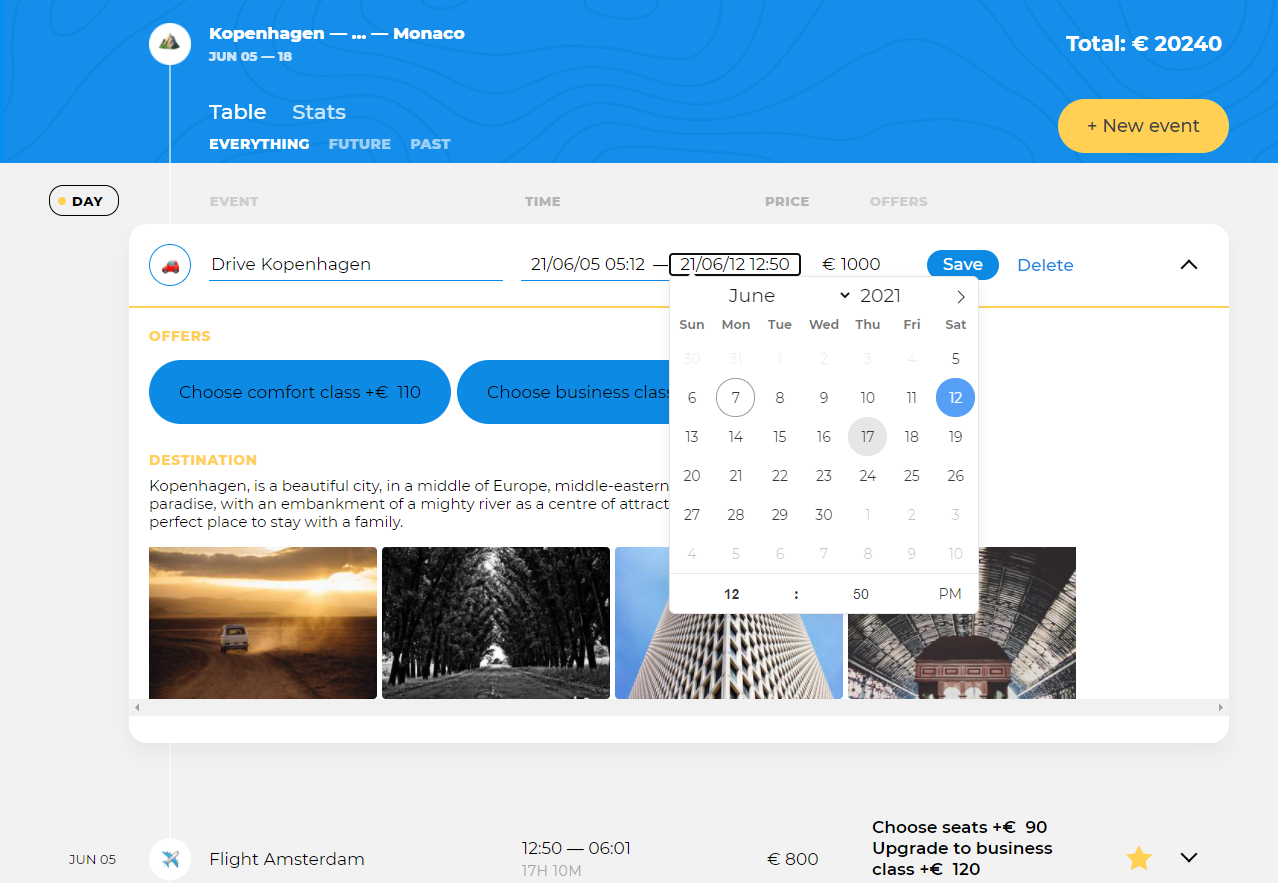This screenshot has width=1278, height=883.
Task: Select June 7 in the calendar
Action: tap(736, 398)
